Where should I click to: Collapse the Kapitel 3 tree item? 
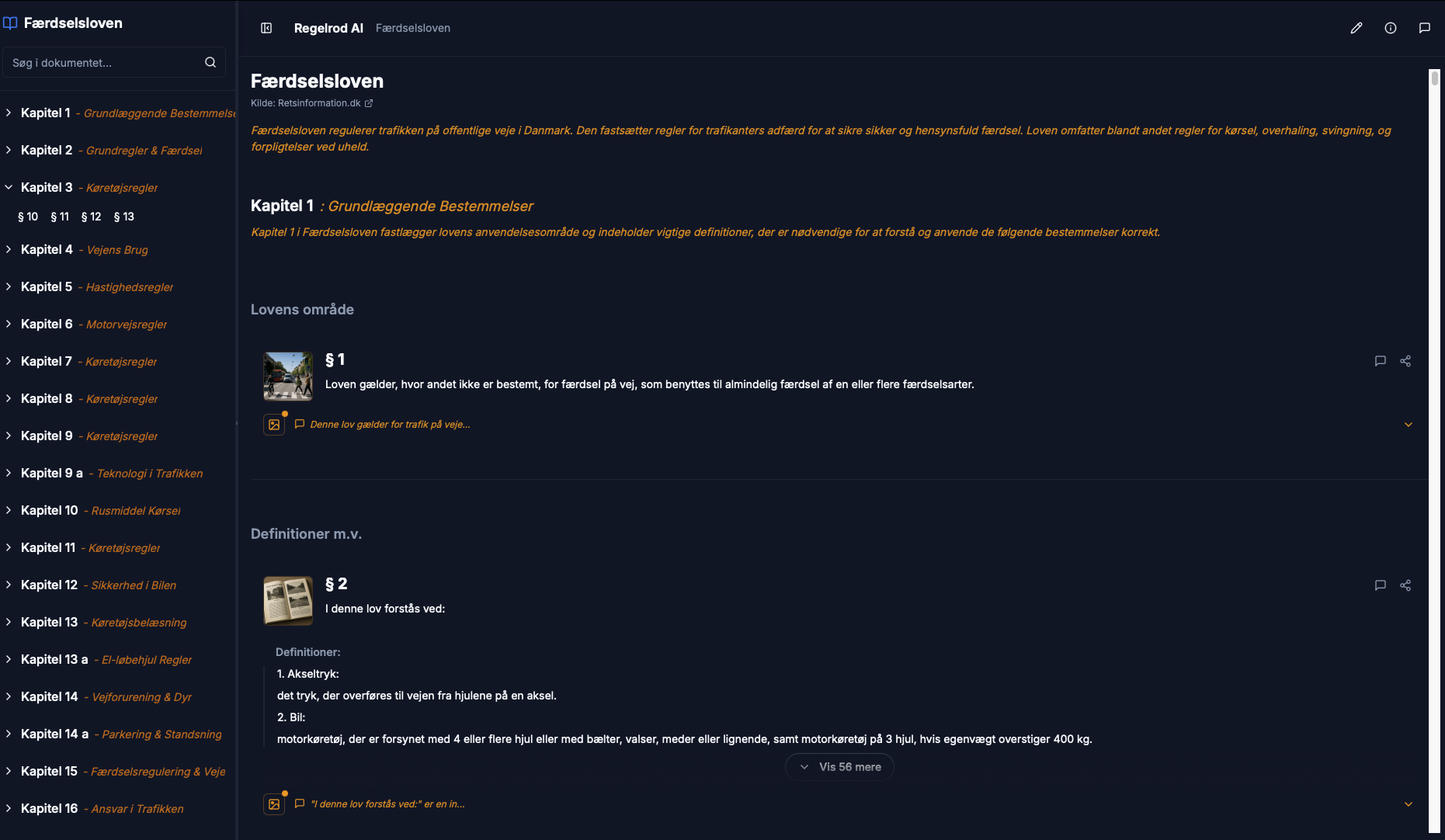9,187
